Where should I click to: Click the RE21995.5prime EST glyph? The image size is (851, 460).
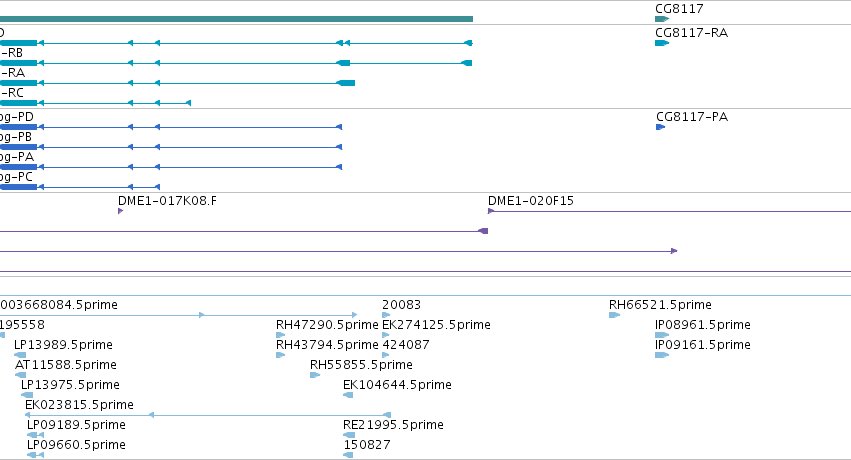[349, 436]
